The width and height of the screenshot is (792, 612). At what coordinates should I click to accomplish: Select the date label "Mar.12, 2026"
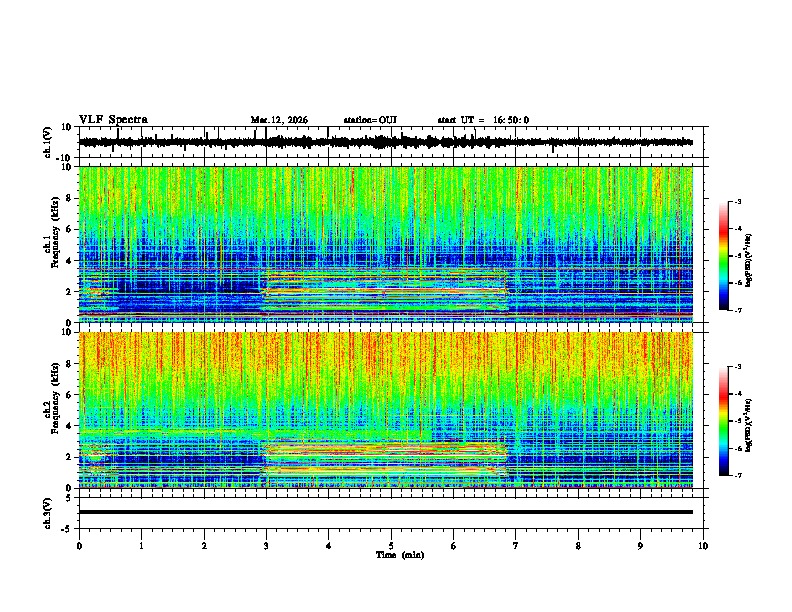[x=279, y=120]
